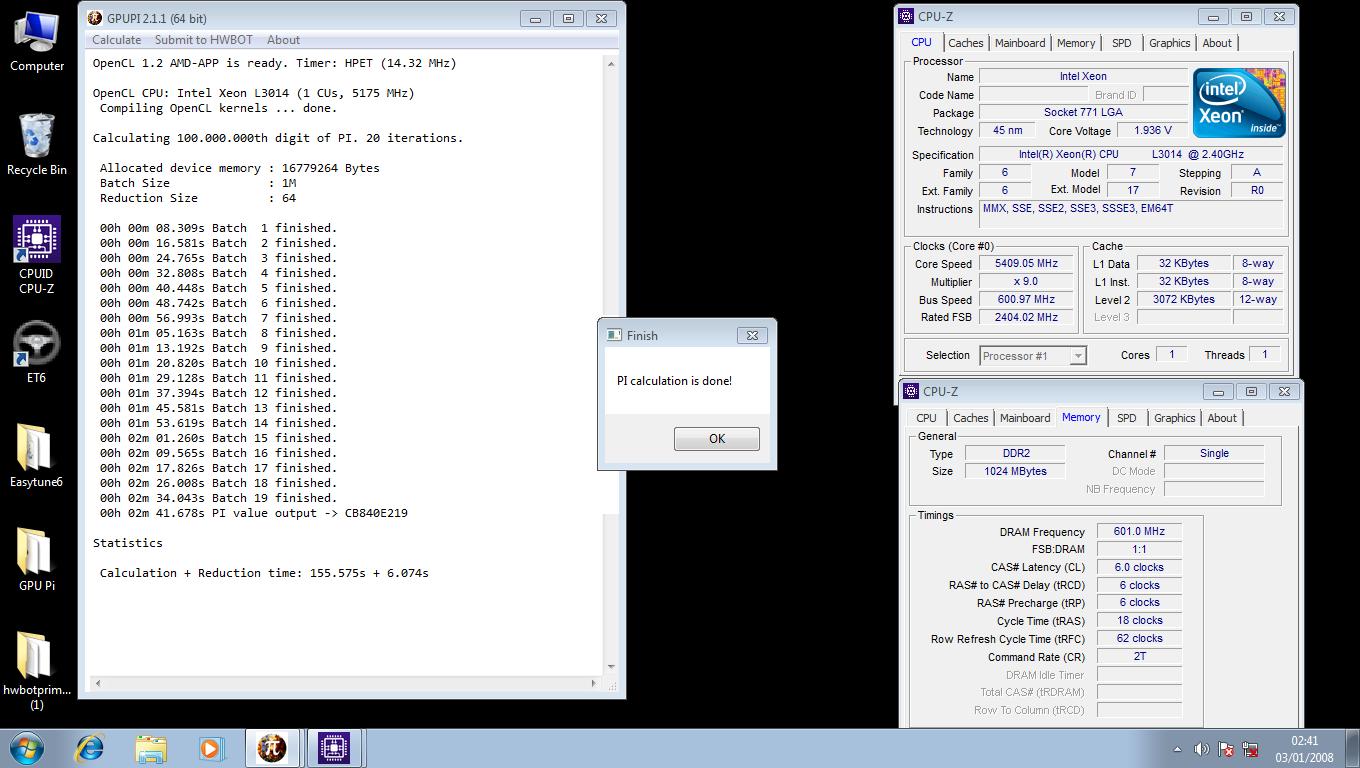Maximize the top CPU-Z window
The image size is (1360, 768).
tap(1246, 16)
